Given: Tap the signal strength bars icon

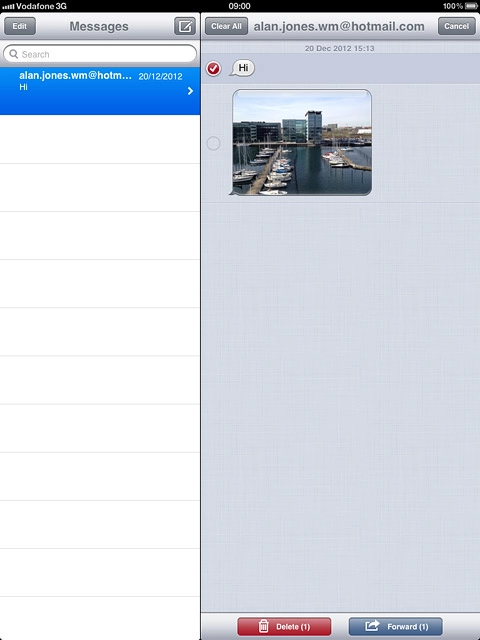Looking at the screenshot, I should pos(8,7).
